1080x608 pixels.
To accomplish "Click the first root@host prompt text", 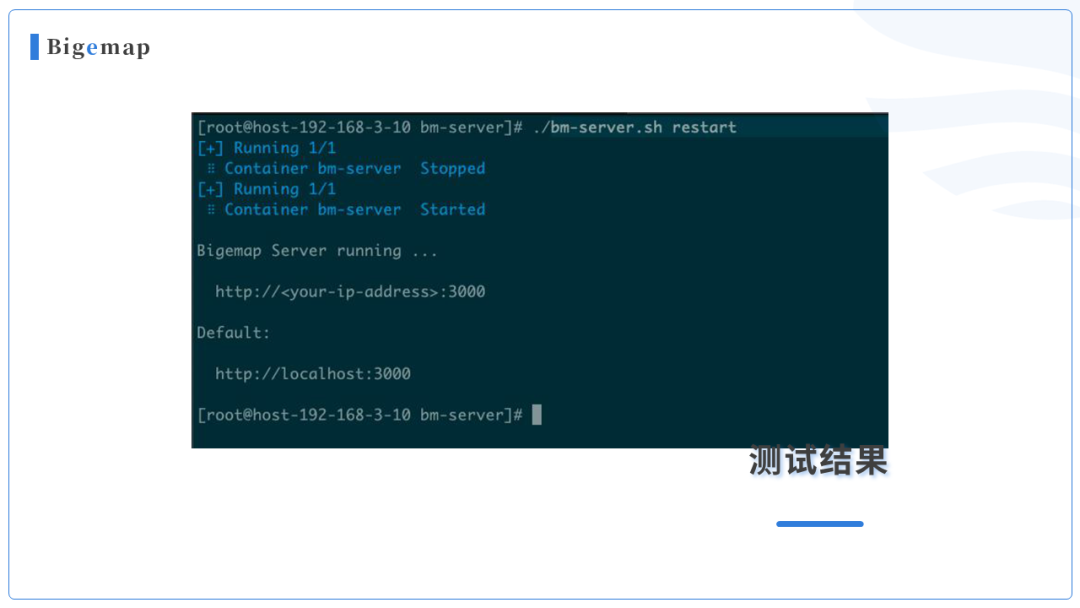I will pos(360,127).
